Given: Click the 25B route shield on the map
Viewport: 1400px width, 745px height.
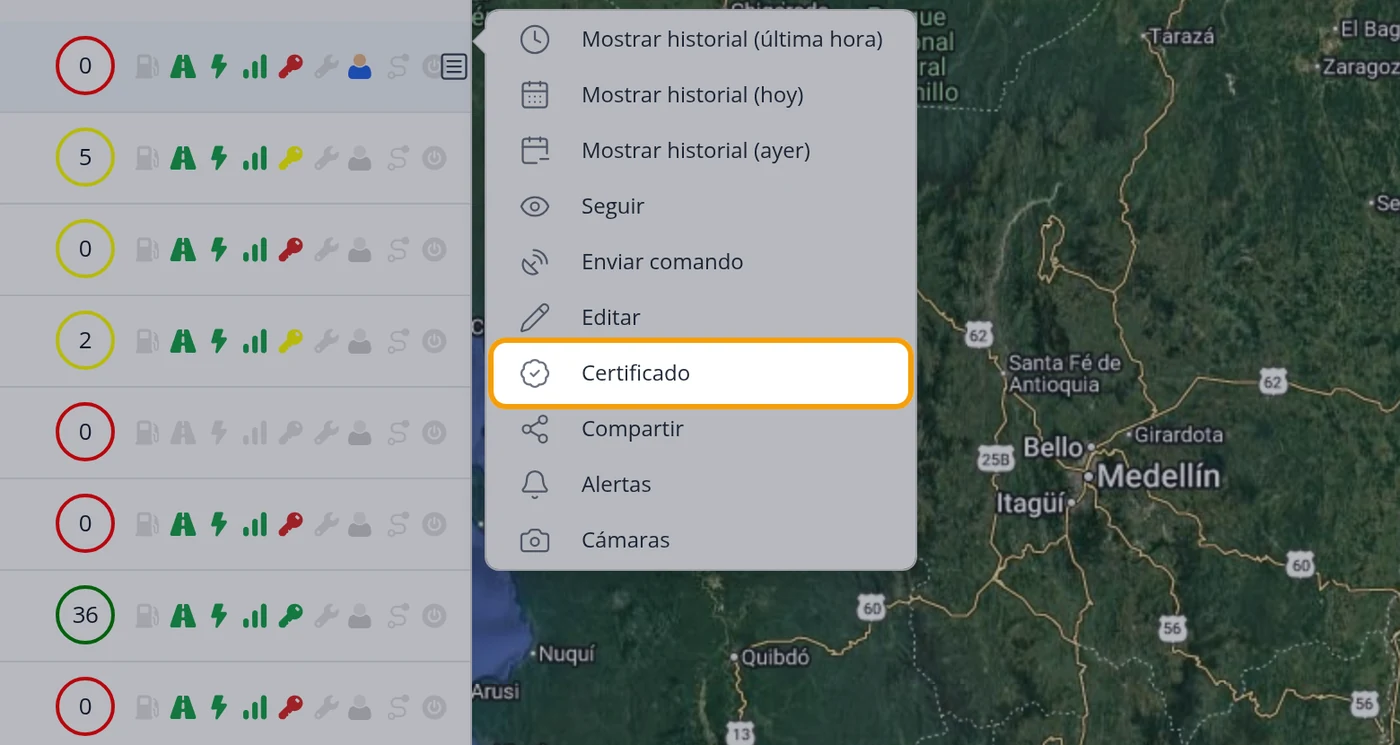Looking at the screenshot, I should (995, 460).
